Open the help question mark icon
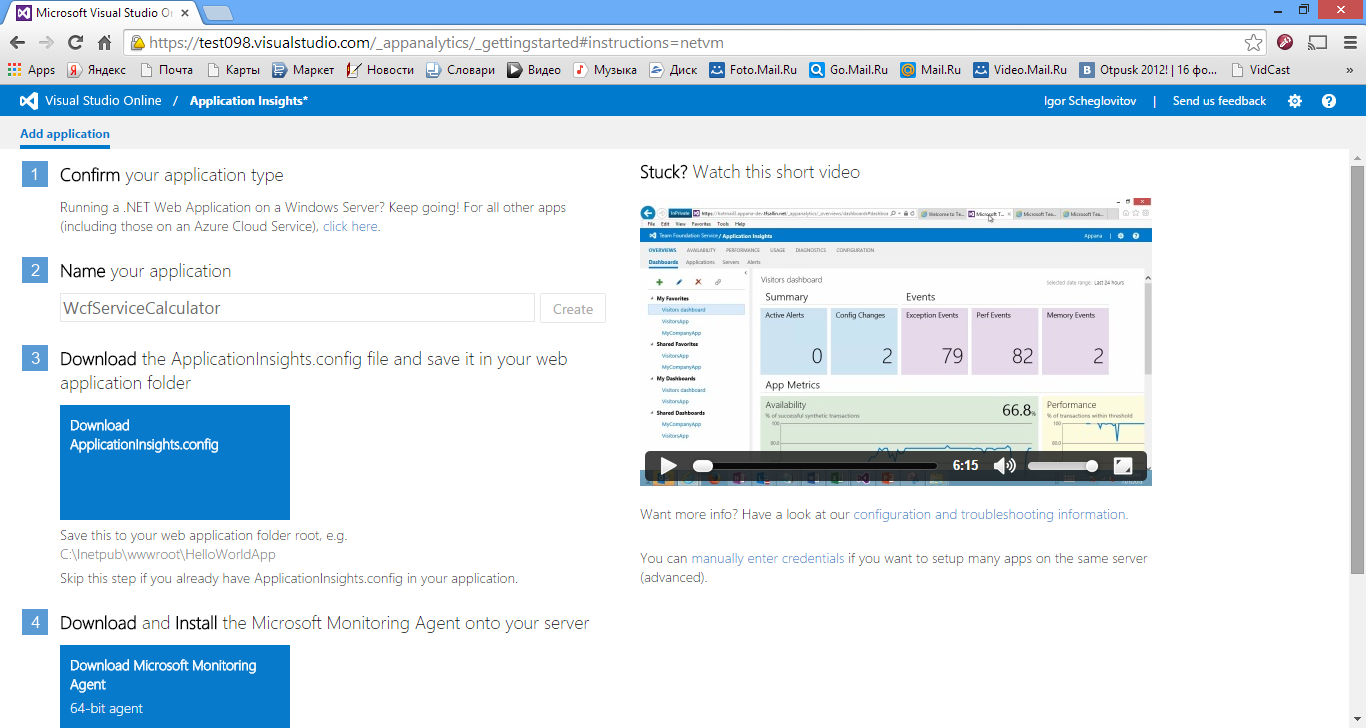The height and width of the screenshot is (728, 1366). (x=1329, y=101)
